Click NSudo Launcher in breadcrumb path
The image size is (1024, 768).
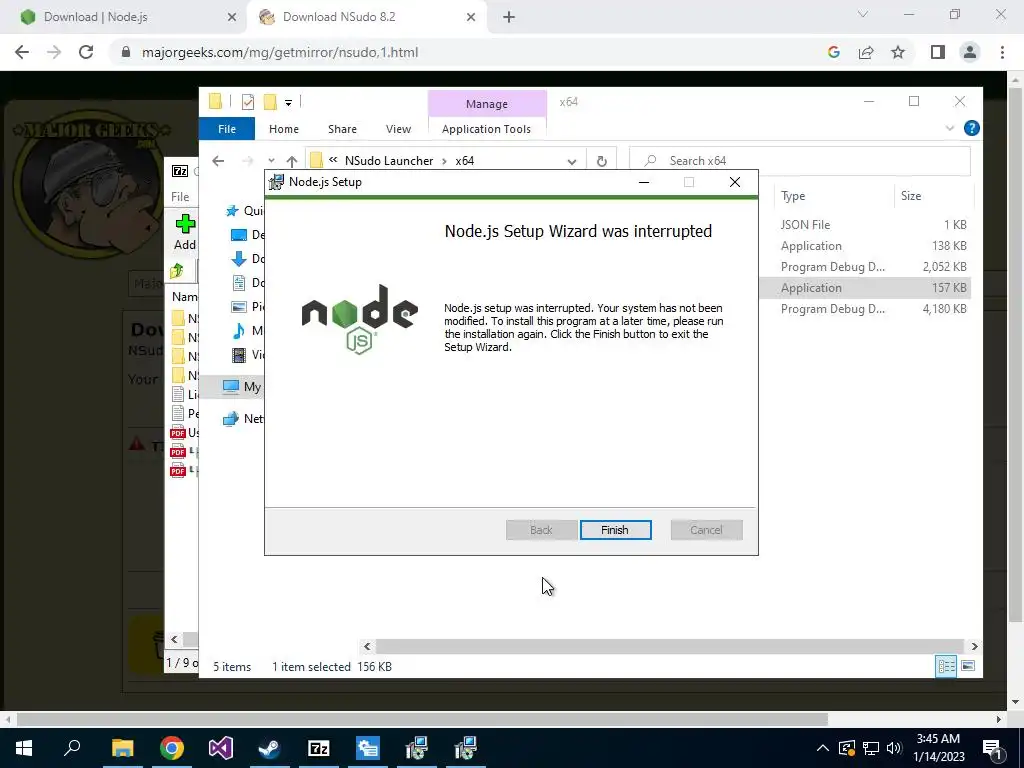pos(389,161)
